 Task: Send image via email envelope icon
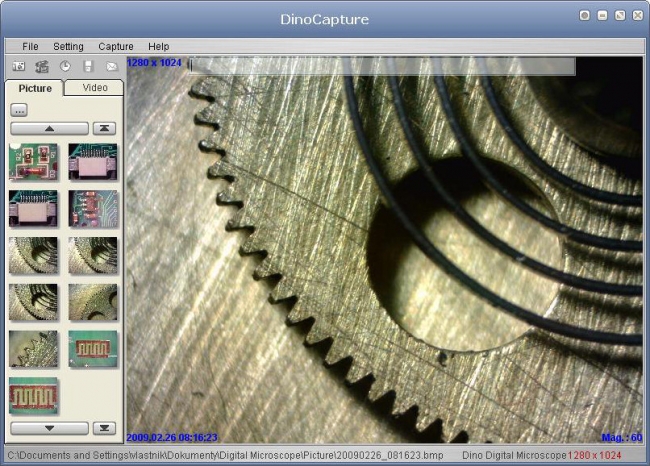(x=111, y=67)
